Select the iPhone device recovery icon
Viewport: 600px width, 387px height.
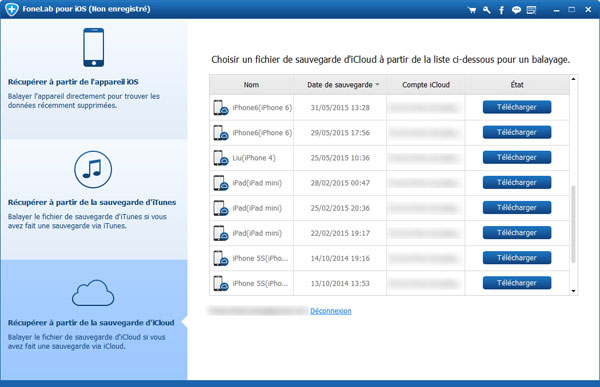pos(94,47)
